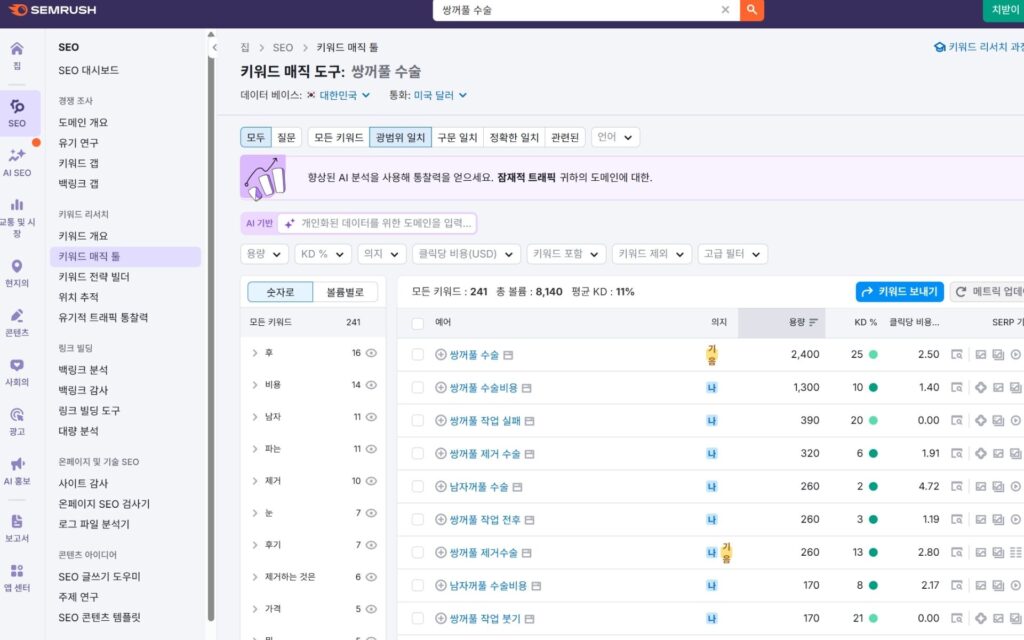Open the AI SEO sidebar icon
This screenshot has width=1024, height=640.
point(17,161)
